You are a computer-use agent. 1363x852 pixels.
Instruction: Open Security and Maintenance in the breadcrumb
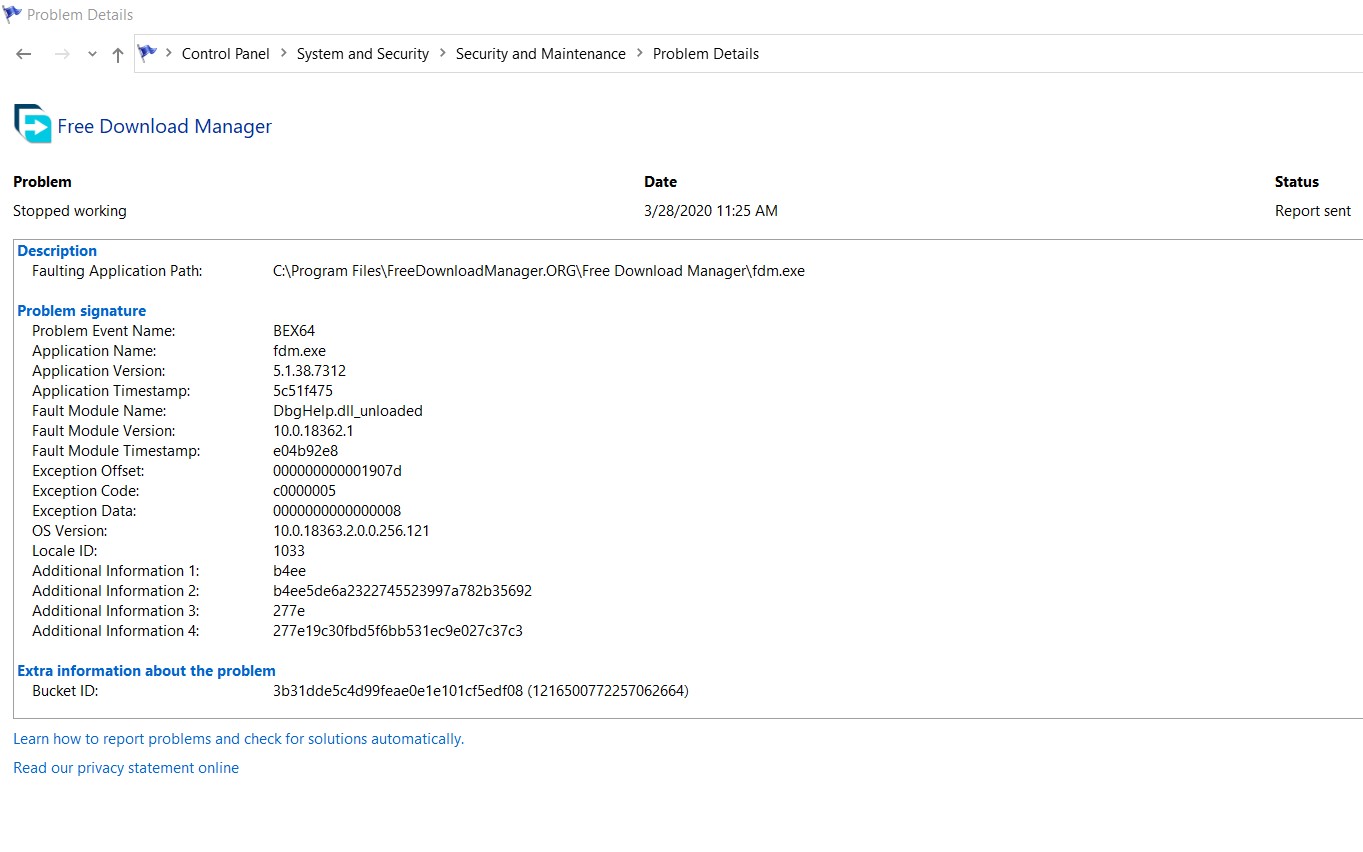point(541,54)
